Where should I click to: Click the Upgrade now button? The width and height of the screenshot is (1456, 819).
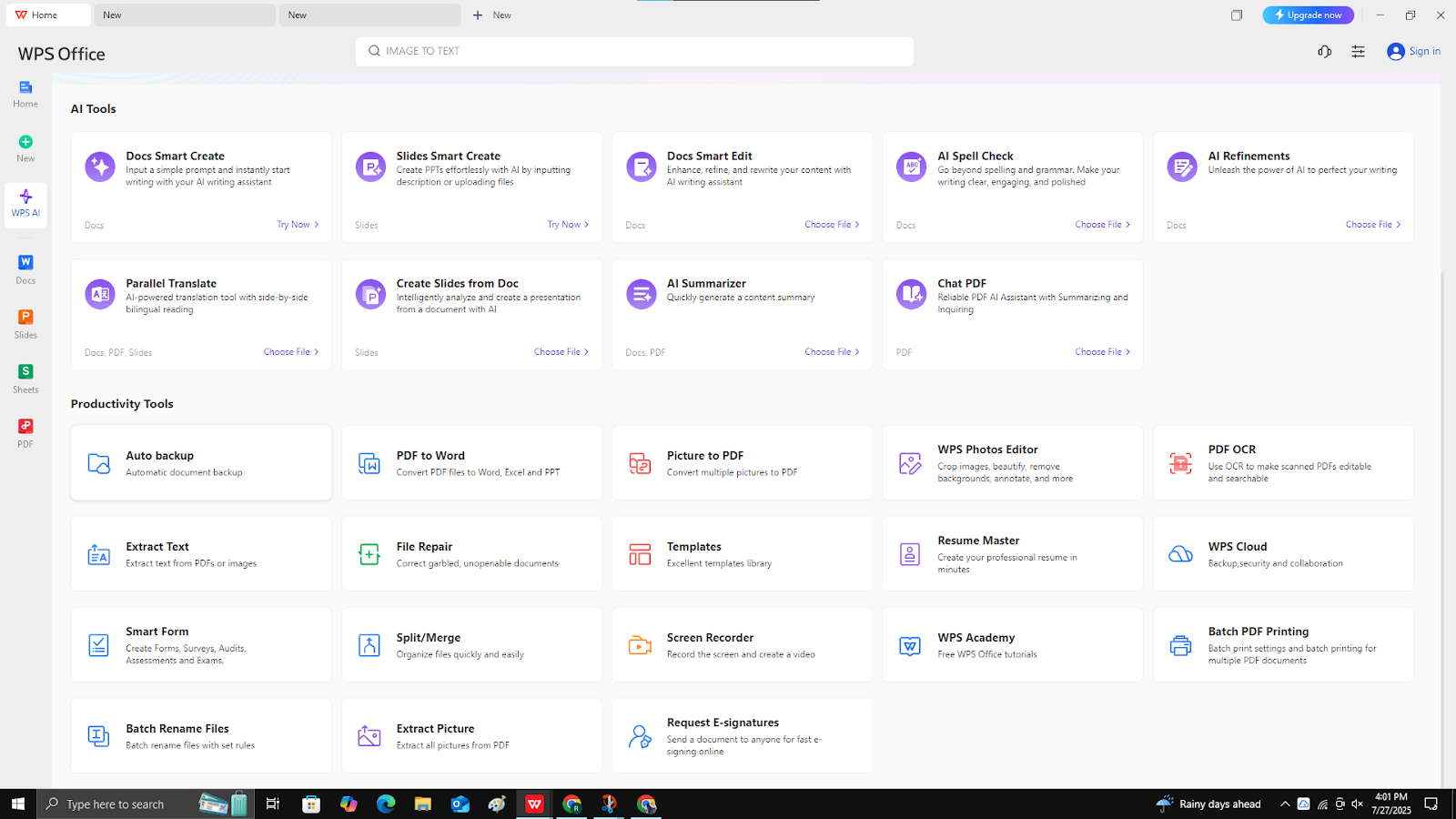point(1308,15)
